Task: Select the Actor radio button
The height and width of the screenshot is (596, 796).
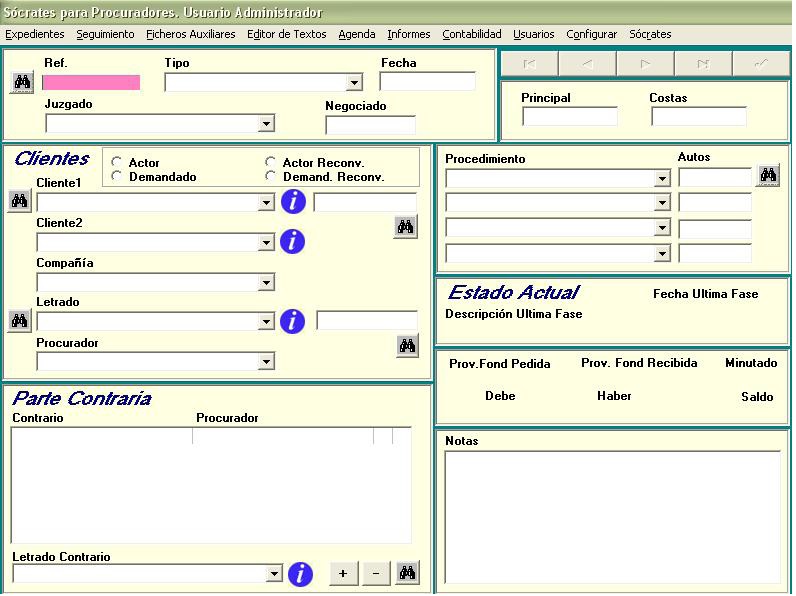Action: pyautogui.click(x=116, y=162)
